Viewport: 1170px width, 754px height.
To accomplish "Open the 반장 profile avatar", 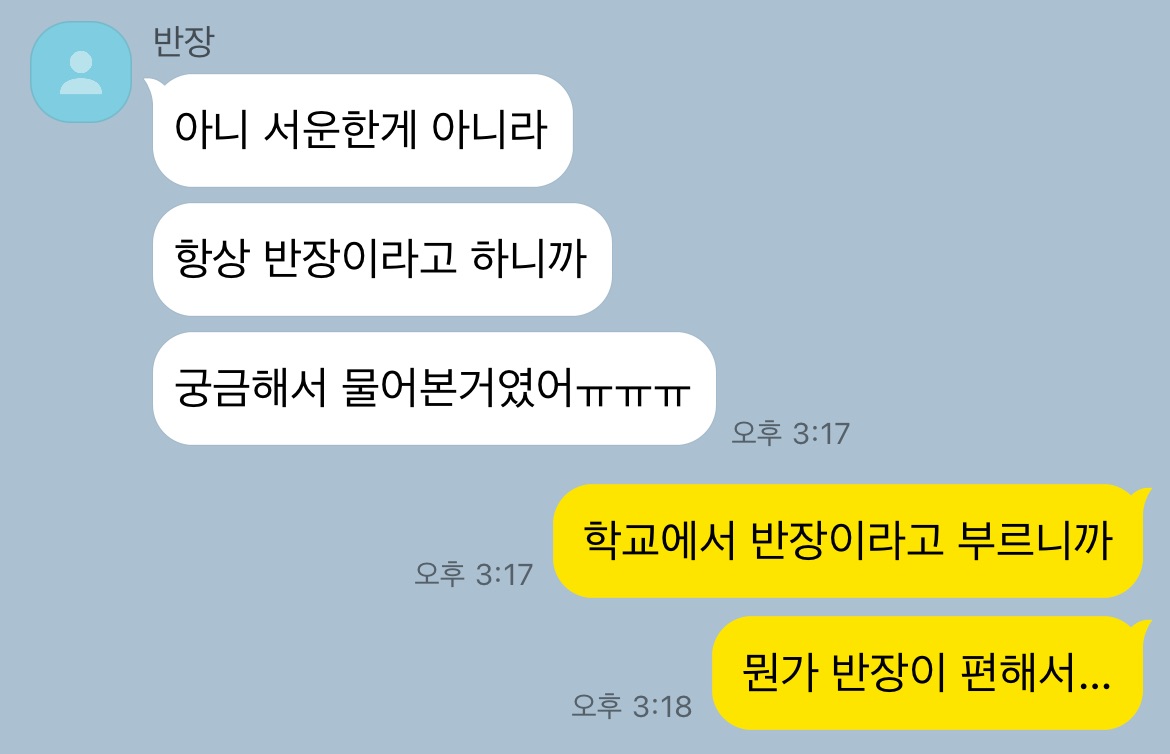I will (81, 72).
